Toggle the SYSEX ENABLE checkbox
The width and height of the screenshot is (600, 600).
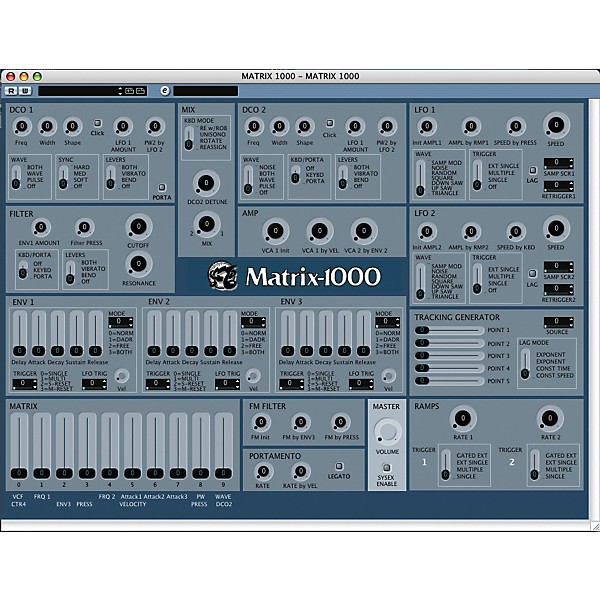pyautogui.click(x=386, y=467)
